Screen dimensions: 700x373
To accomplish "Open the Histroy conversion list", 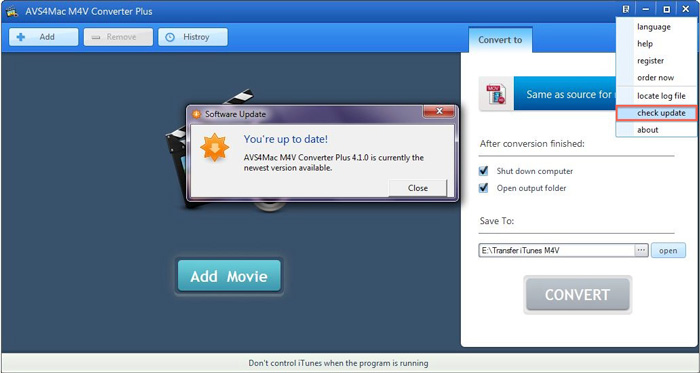I will tap(193, 37).
